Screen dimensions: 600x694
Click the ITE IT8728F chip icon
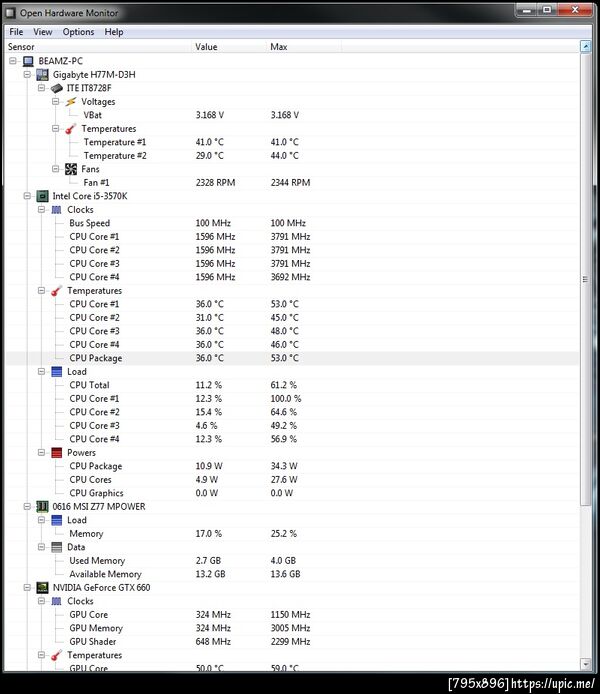[57, 88]
